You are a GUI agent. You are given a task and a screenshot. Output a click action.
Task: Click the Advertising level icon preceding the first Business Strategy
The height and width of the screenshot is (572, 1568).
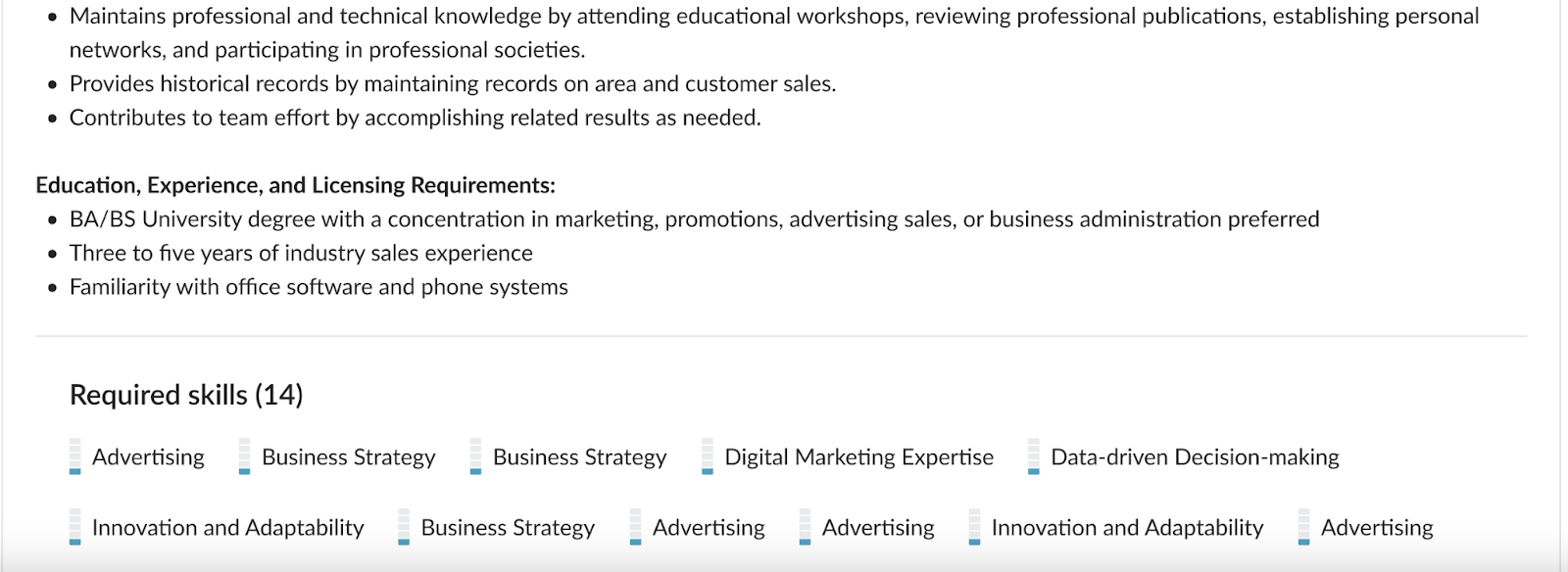click(75, 456)
